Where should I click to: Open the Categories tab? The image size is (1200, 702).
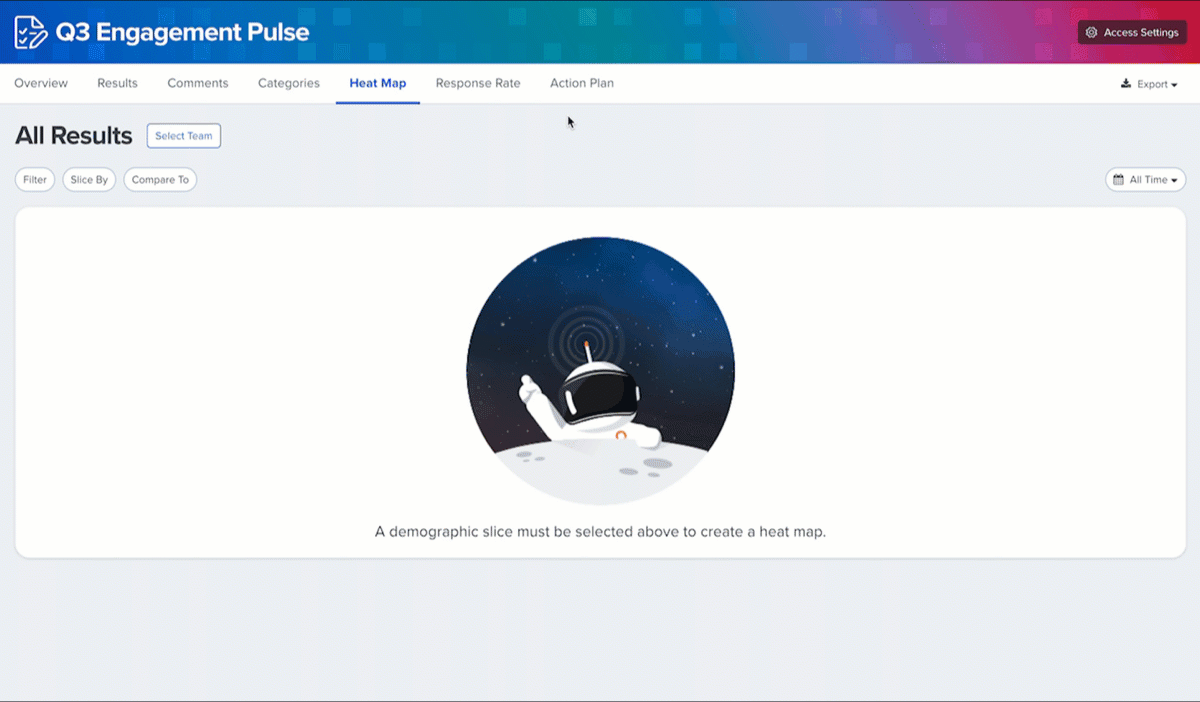coord(289,83)
